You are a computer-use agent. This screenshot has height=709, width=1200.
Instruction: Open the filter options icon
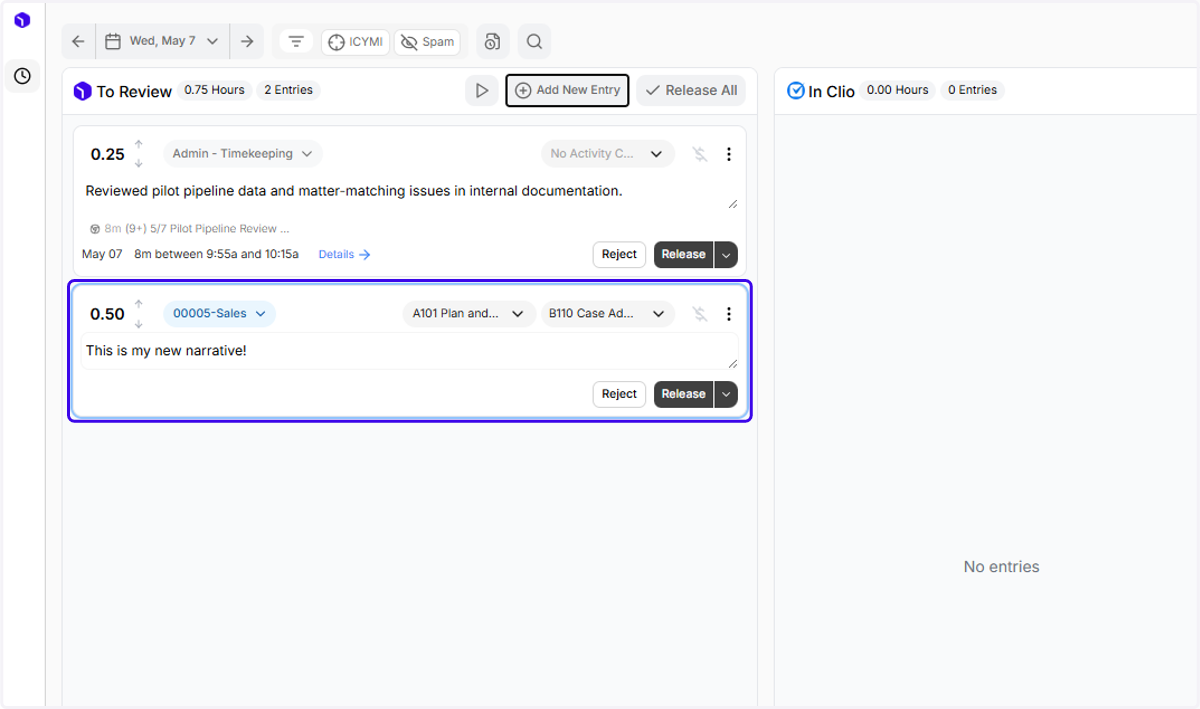click(296, 41)
